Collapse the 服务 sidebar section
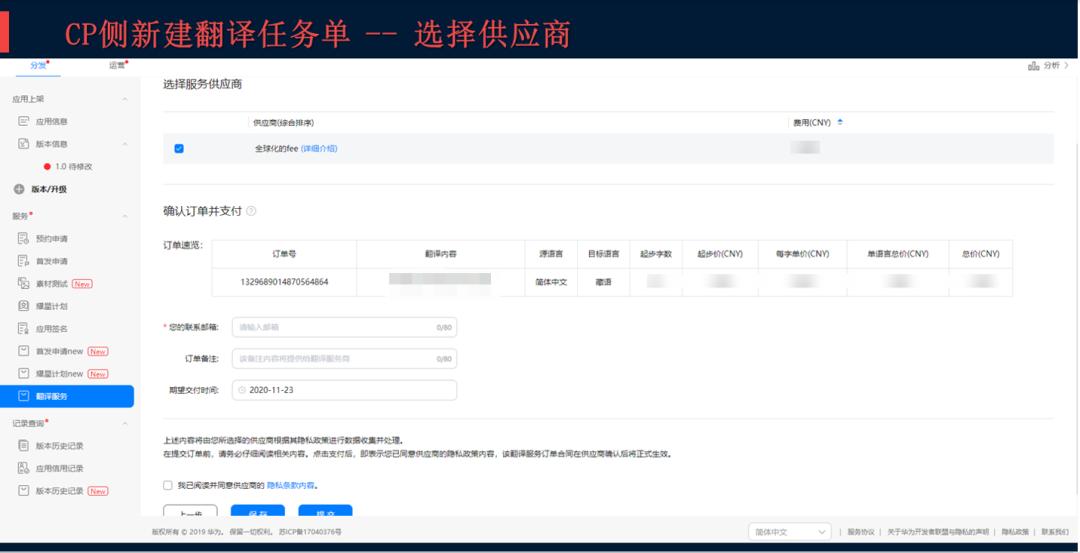The height and width of the screenshot is (553, 1080). click(x=125, y=216)
